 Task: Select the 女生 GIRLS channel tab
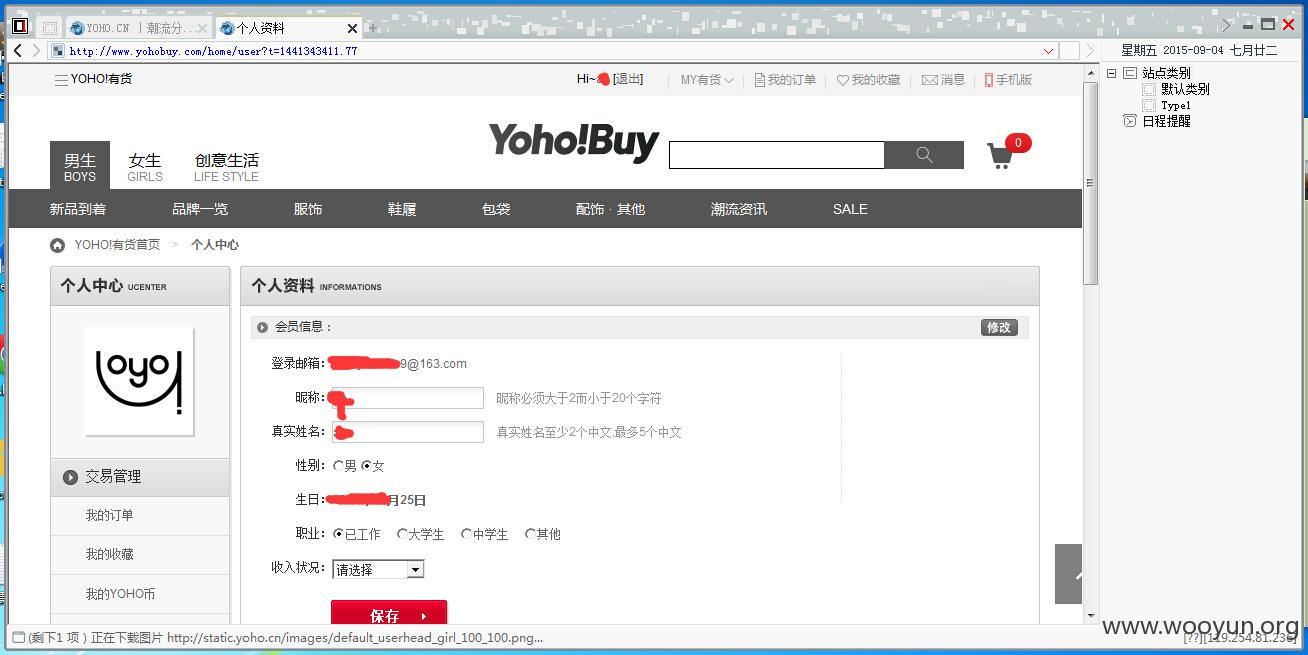[145, 166]
